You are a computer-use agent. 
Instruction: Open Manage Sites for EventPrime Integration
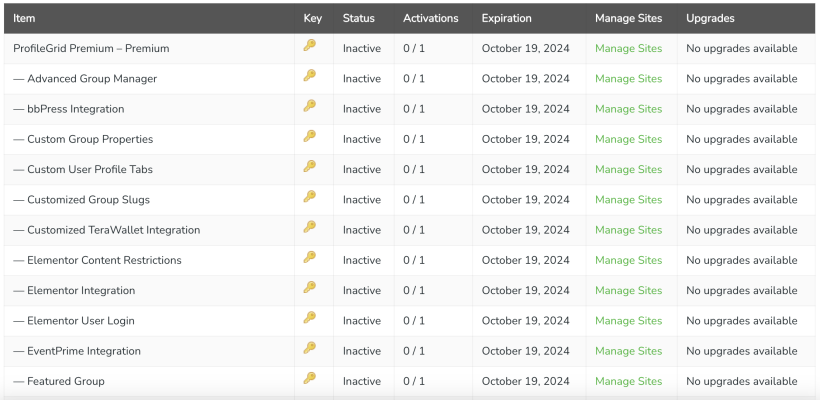[628, 351]
